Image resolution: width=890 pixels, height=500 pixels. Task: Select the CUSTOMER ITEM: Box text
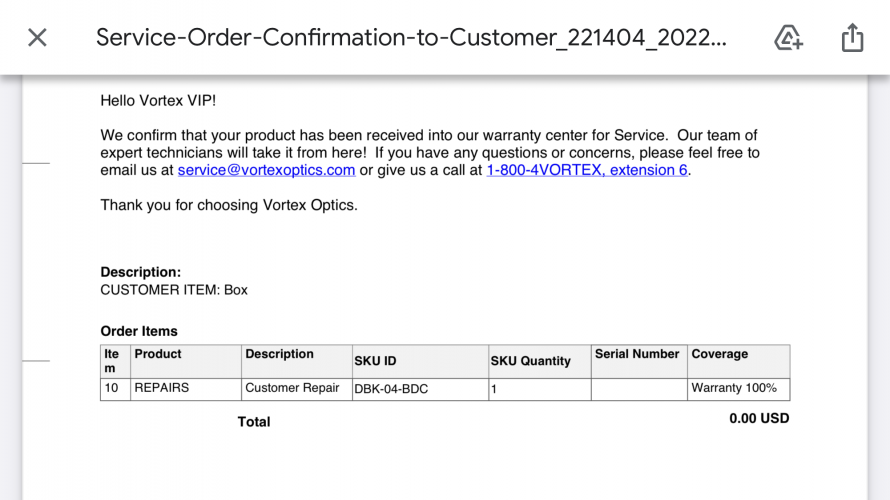(174, 290)
